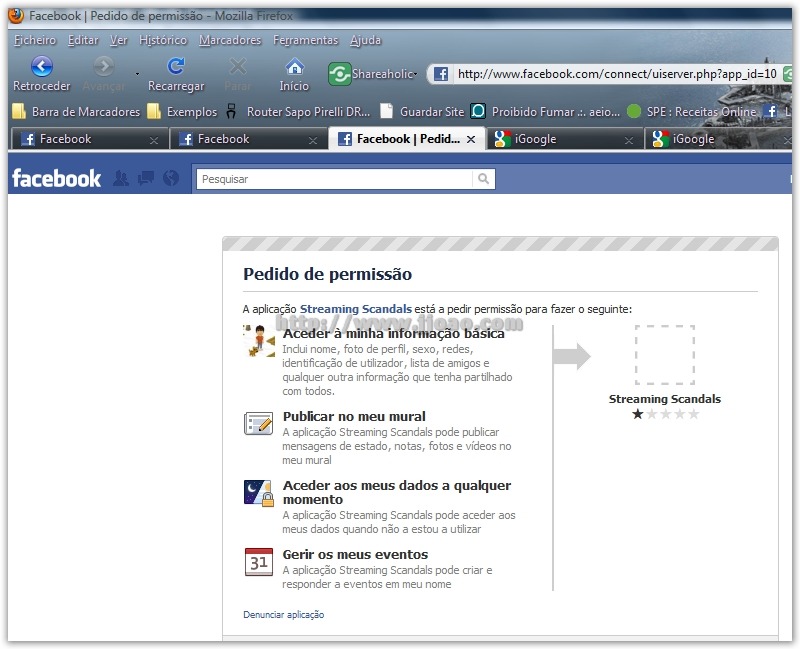The height and width of the screenshot is (649, 800).
Task: Click 'Aceder aos meus dados a qualquer momento' heading
Action: 396,492
